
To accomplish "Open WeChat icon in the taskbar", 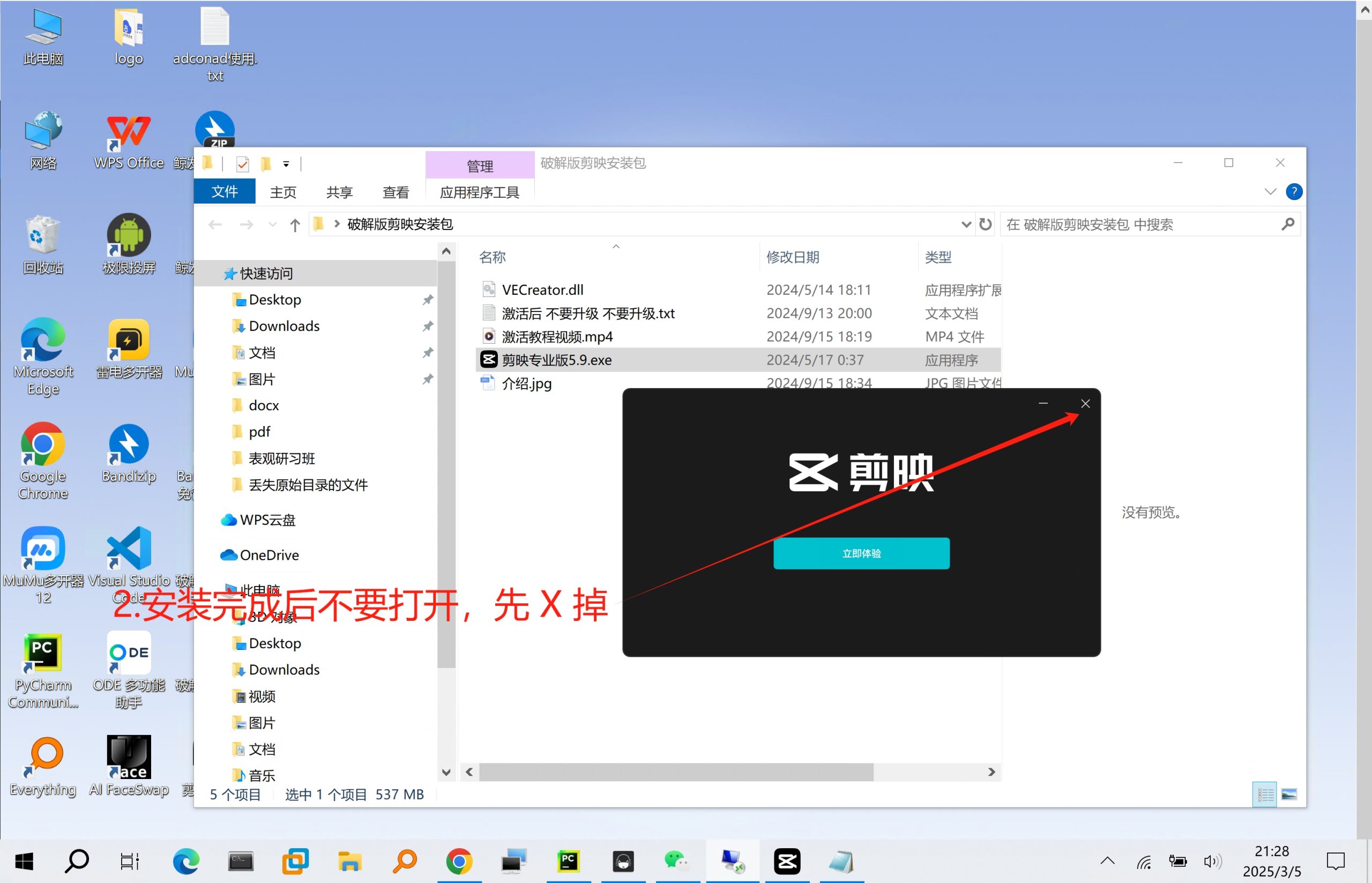I will point(677,861).
